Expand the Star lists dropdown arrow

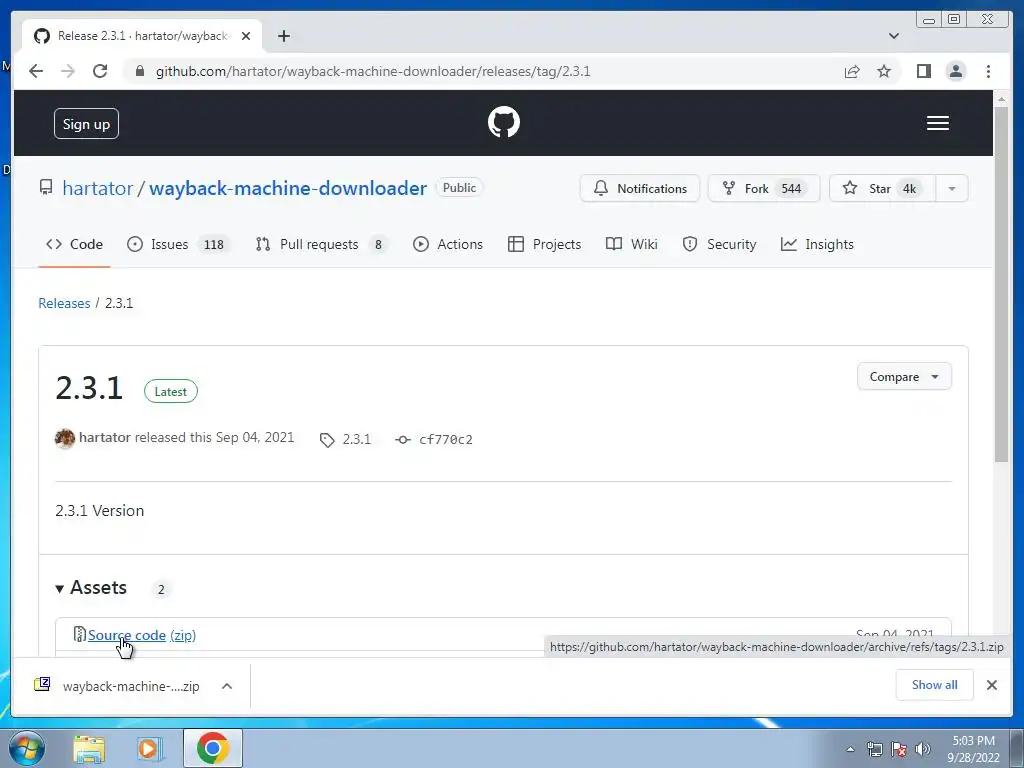click(x=952, y=189)
